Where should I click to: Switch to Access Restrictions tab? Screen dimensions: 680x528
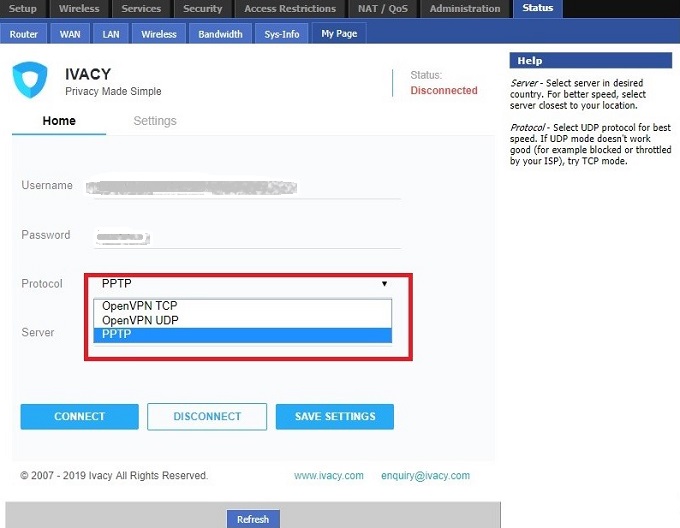point(290,9)
